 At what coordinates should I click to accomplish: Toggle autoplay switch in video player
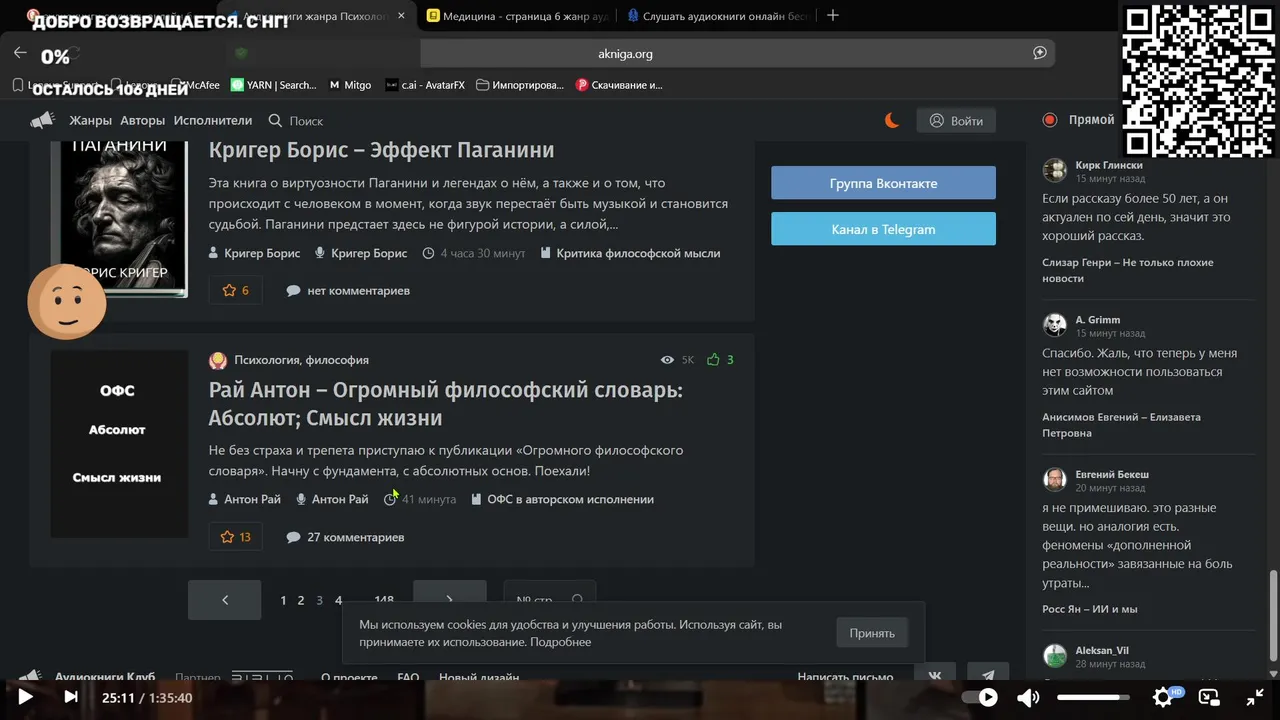pyautogui.click(x=980, y=697)
